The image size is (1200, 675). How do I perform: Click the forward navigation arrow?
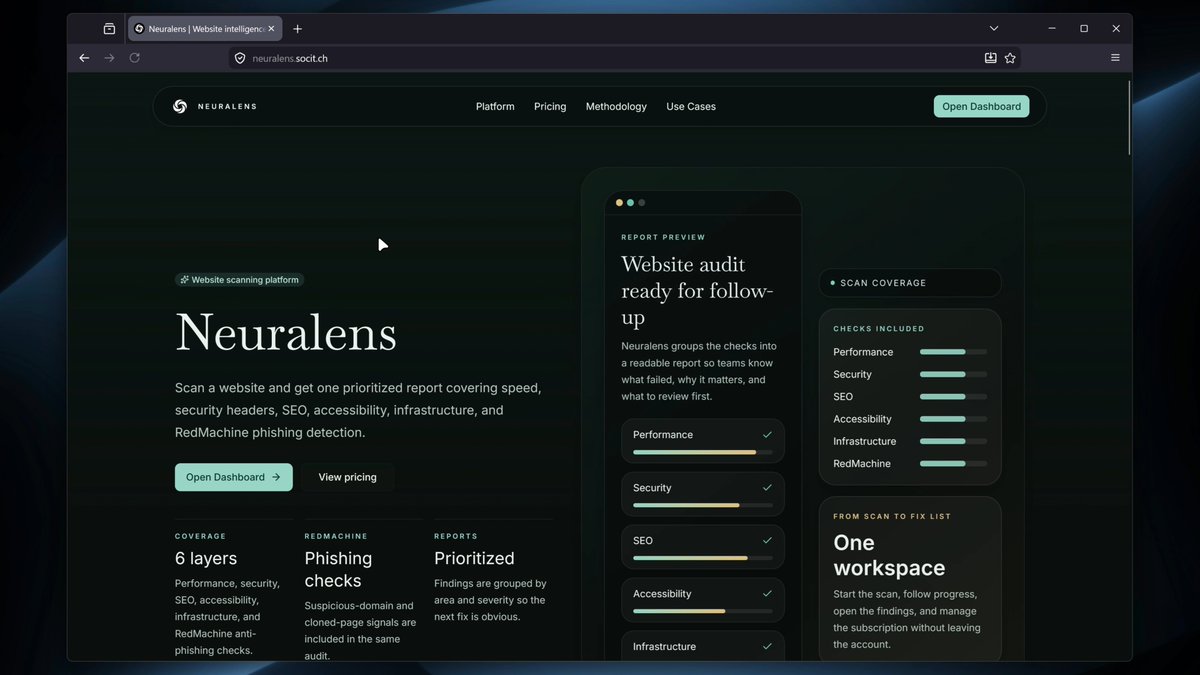[x=109, y=58]
